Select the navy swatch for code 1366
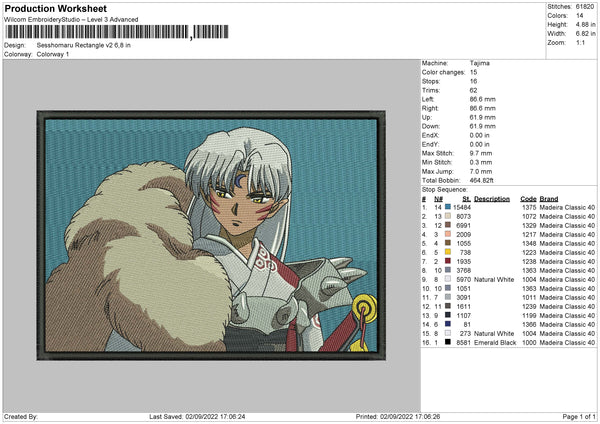This screenshot has height=424, width=600. (448, 325)
